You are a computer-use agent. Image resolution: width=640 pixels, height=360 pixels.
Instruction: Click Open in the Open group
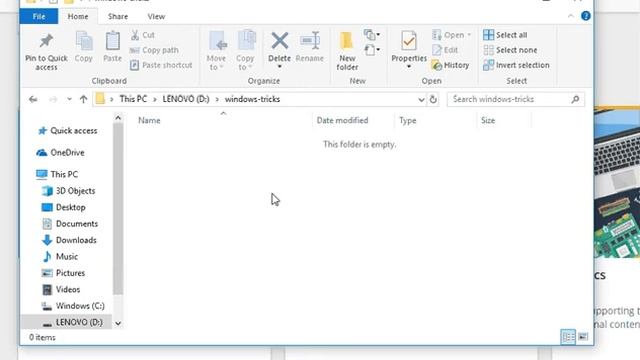click(x=451, y=35)
